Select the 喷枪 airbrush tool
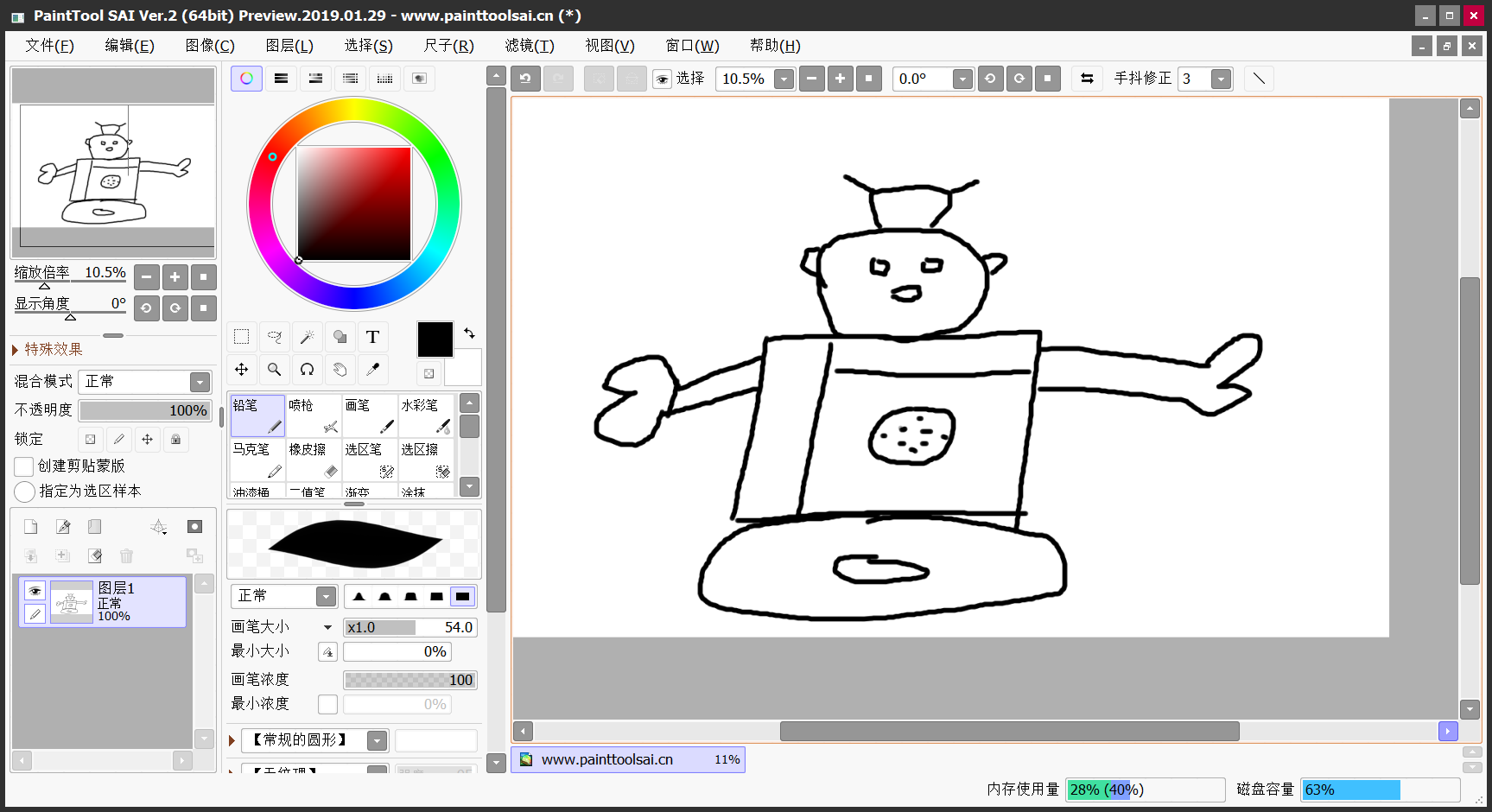1492x812 pixels. click(314, 416)
